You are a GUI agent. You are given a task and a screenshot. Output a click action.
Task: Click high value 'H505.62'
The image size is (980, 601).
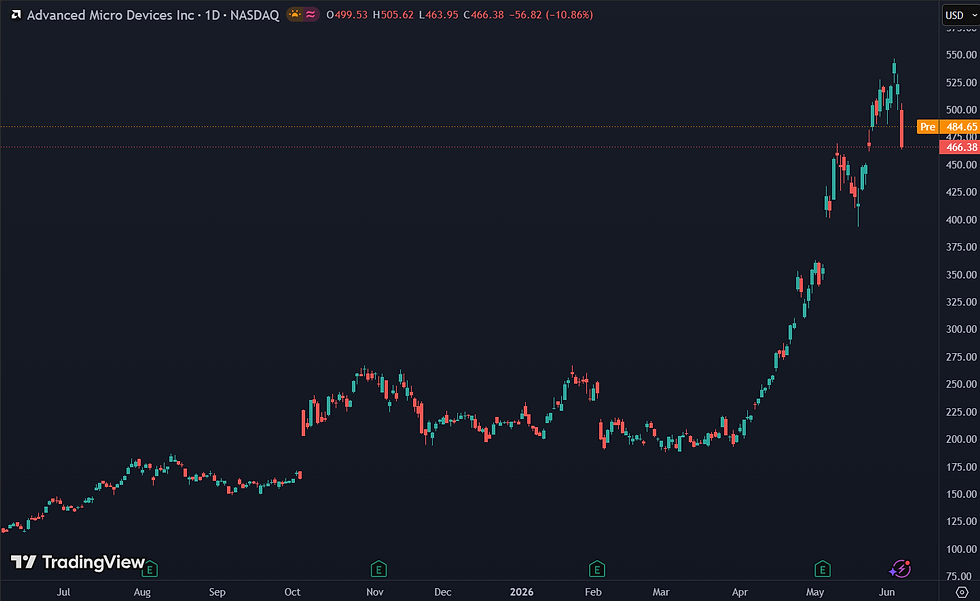pos(393,15)
